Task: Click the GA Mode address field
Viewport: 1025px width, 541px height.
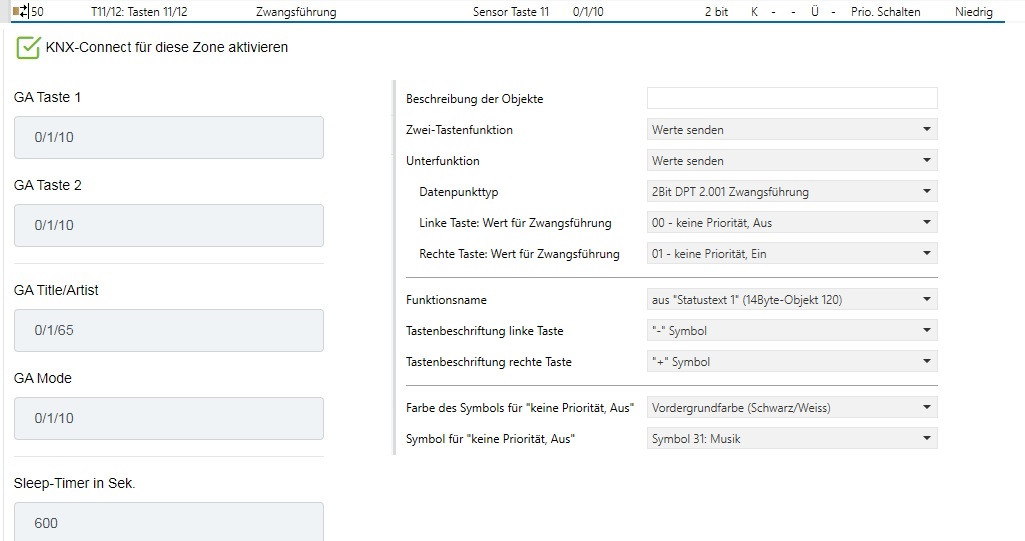Action: click(x=168, y=418)
